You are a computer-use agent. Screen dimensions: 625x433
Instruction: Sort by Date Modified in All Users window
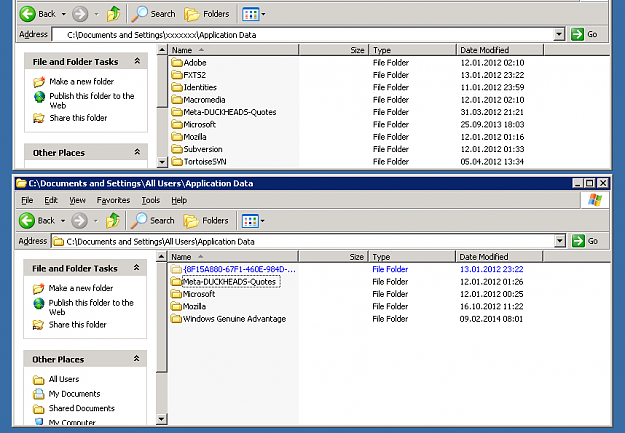click(x=499, y=257)
